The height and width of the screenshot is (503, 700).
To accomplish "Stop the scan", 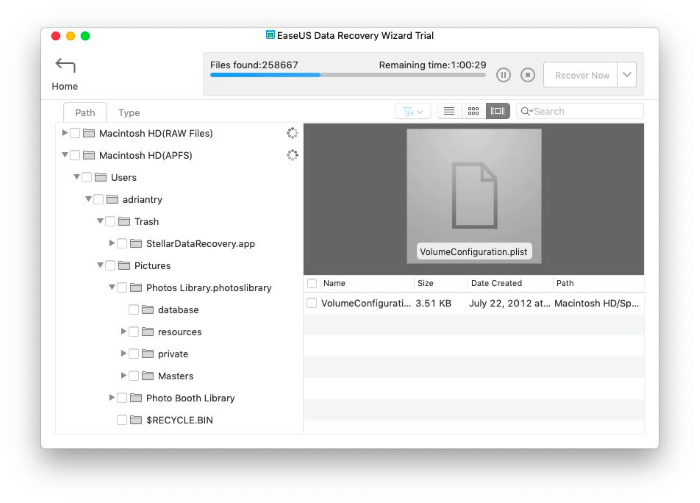I will (528, 75).
